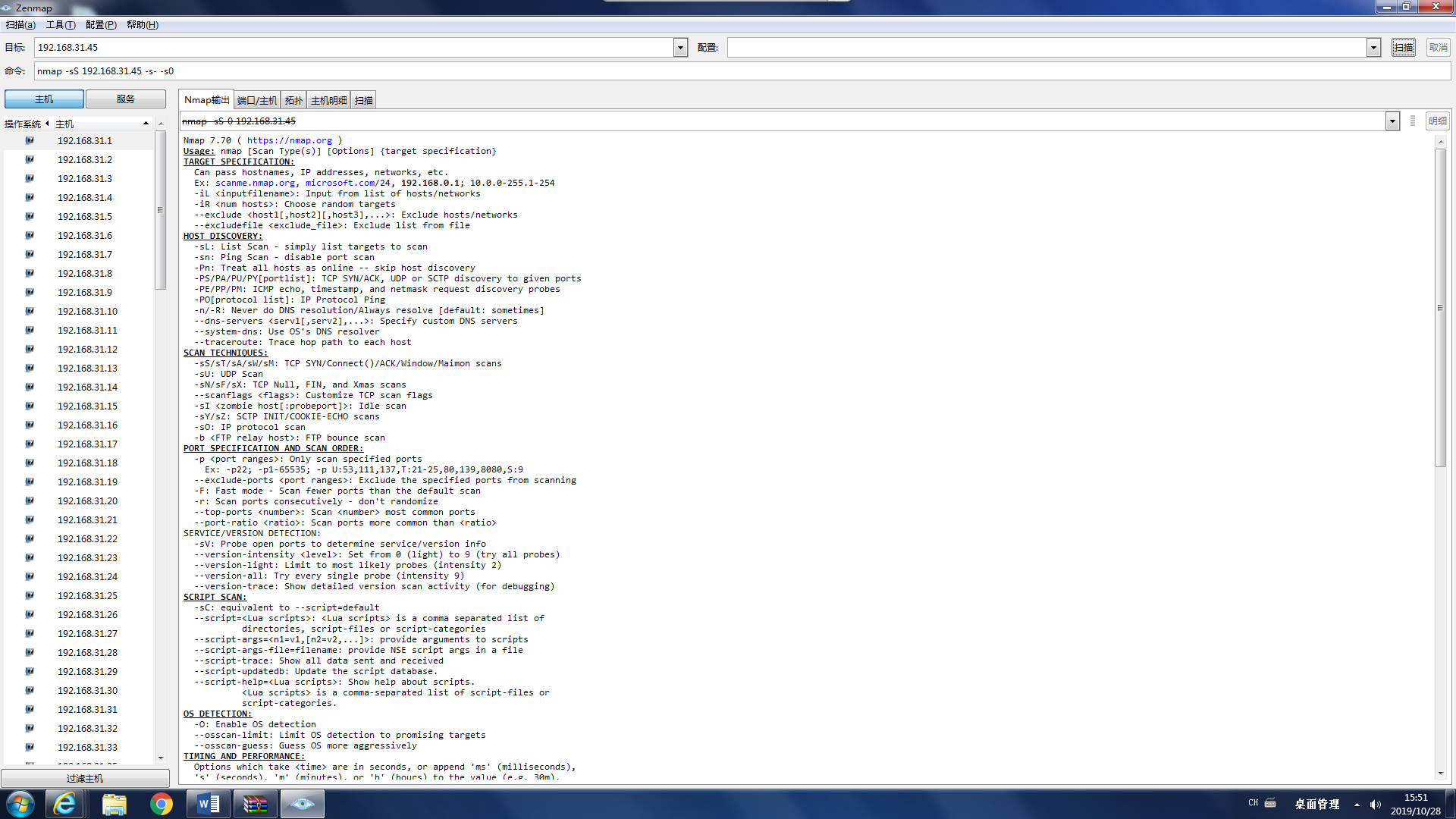Launch Google Chrome from the taskbar
1456x819 pixels.
click(161, 804)
